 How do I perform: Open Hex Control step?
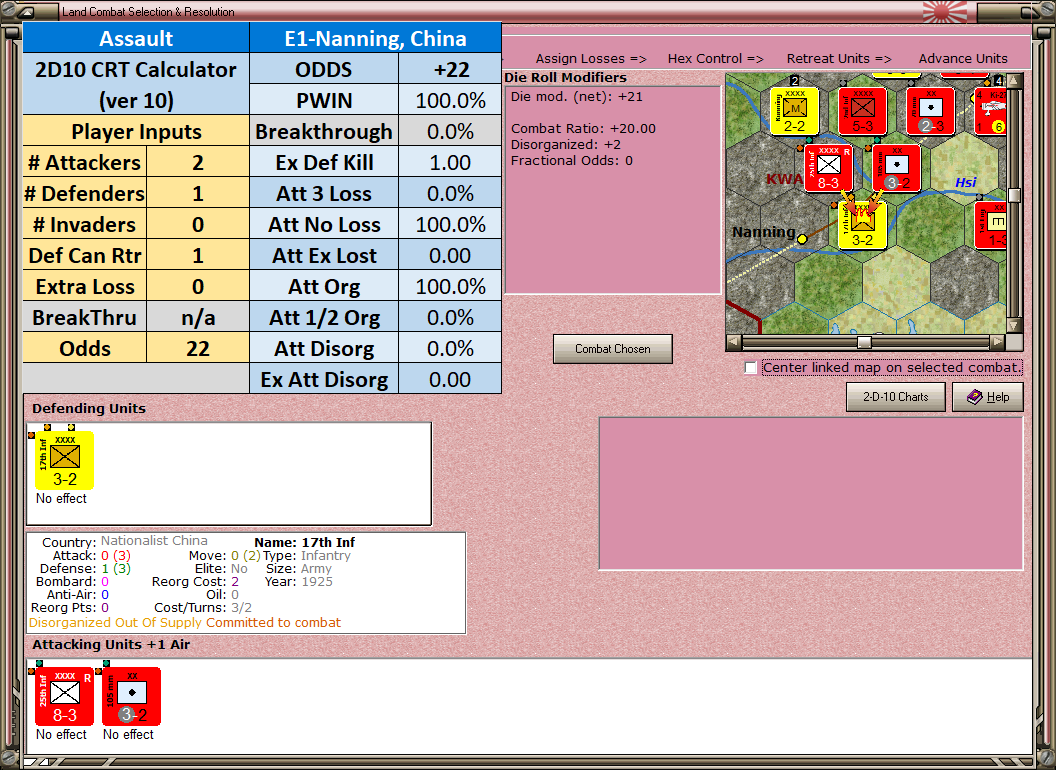(715, 59)
